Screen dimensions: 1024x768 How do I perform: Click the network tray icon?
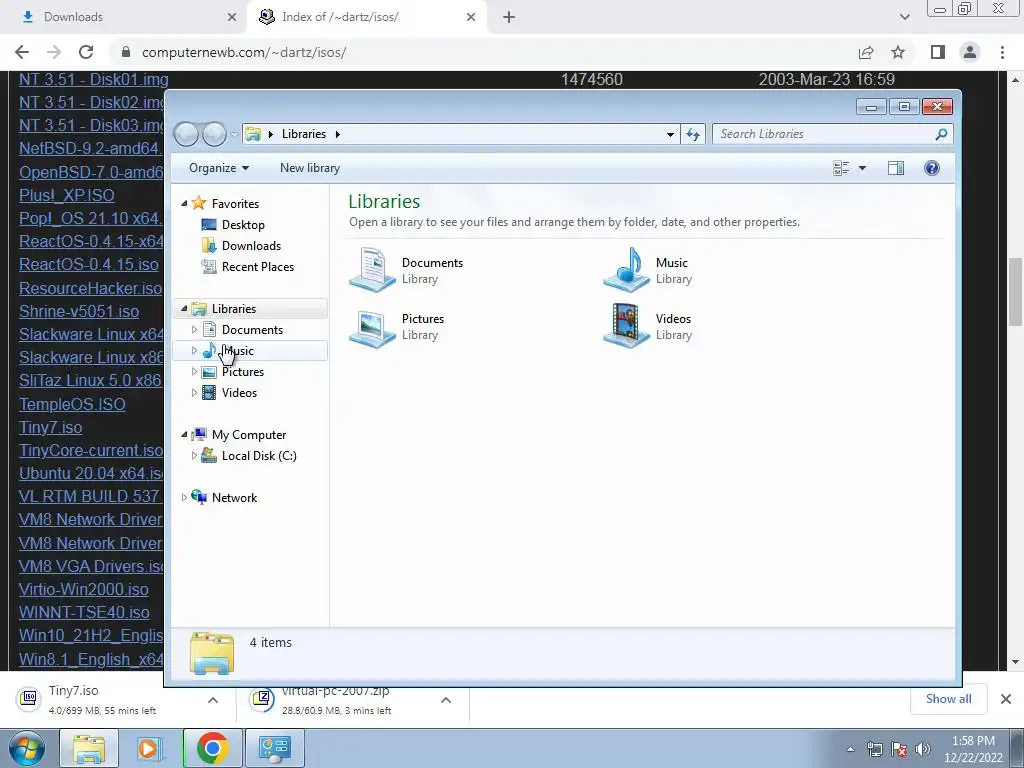[x=874, y=749]
